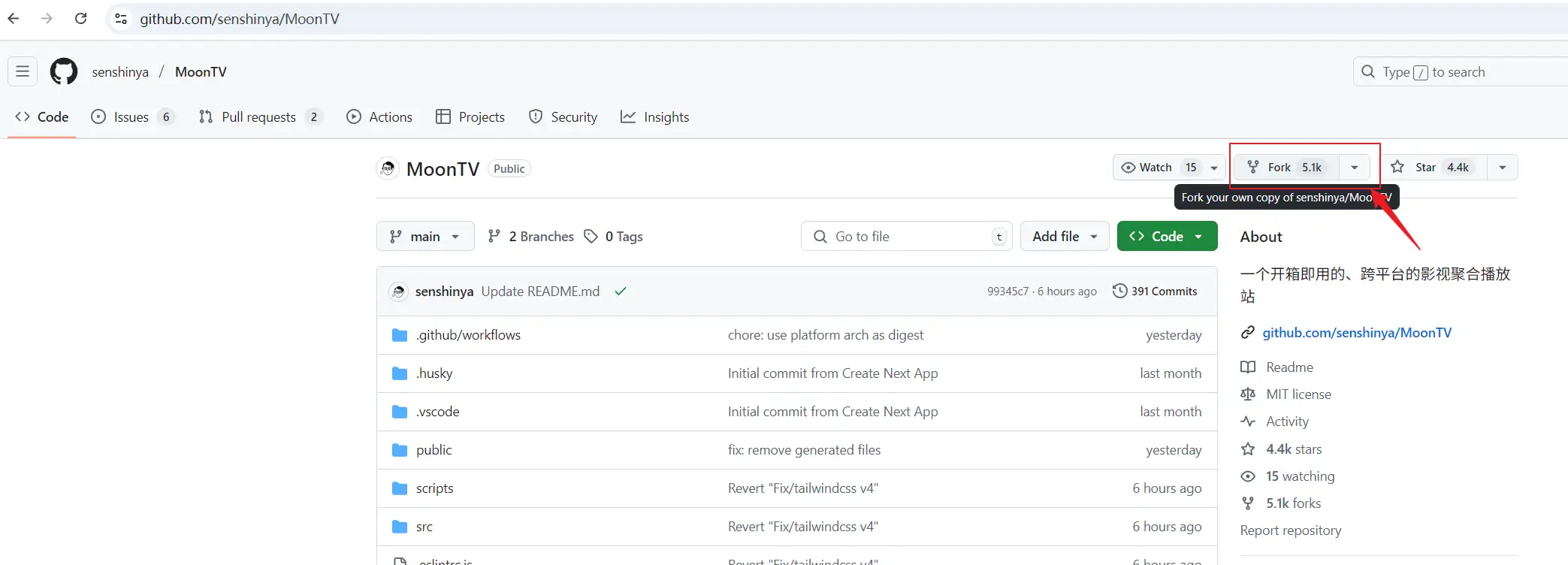Screen dimensions: 1568x565
Task: Open the main branch selector dropdown
Action: (x=425, y=236)
